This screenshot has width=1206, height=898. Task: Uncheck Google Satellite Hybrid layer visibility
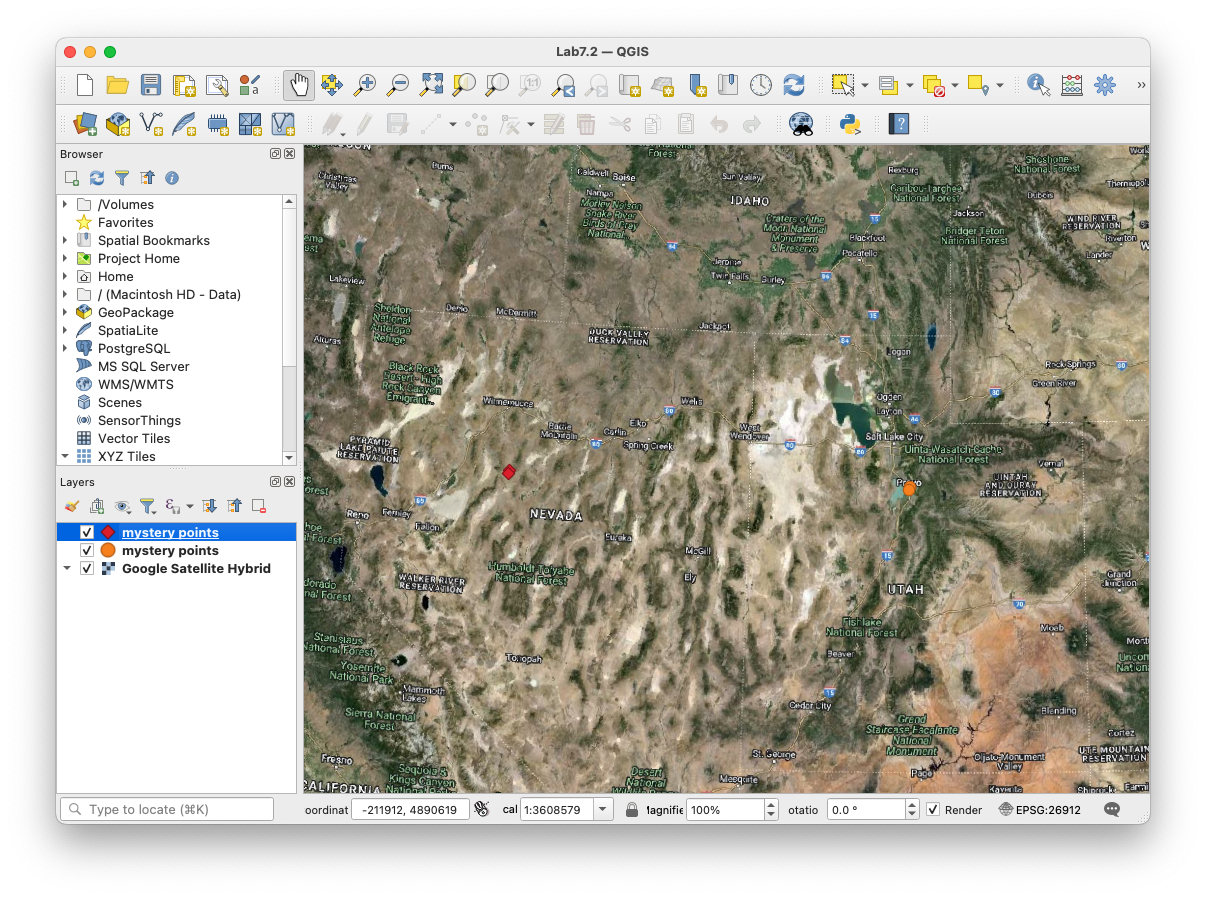coord(87,569)
